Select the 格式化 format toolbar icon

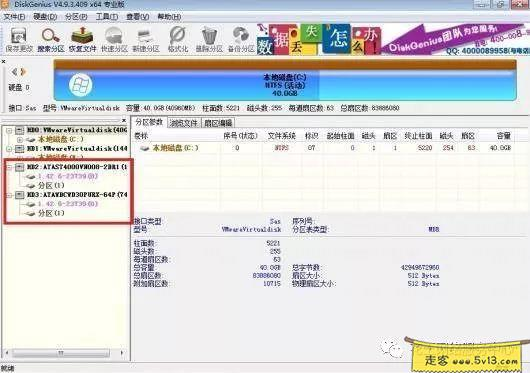[x=178, y=40]
